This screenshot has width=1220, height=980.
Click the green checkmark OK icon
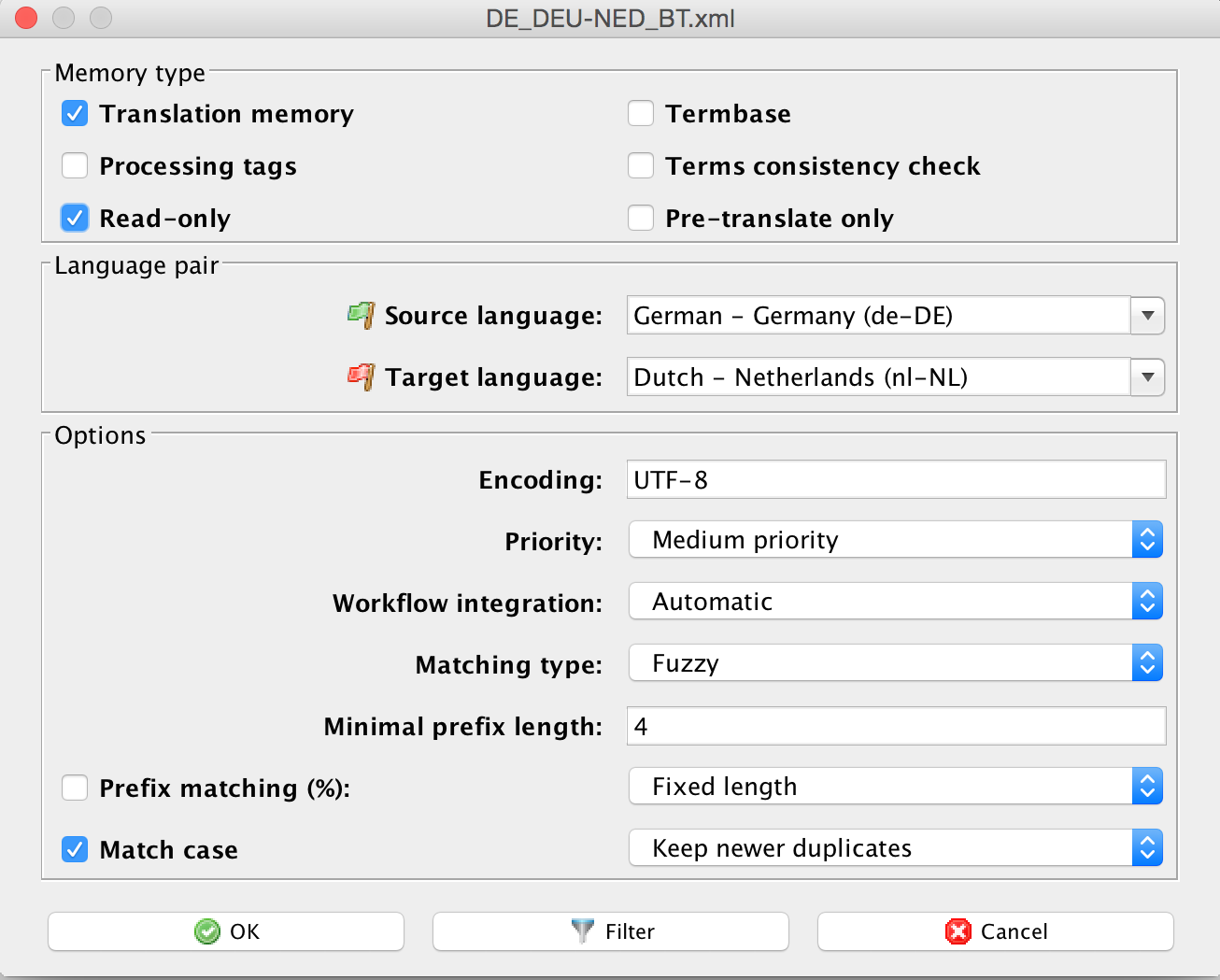pyautogui.click(x=206, y=931)
